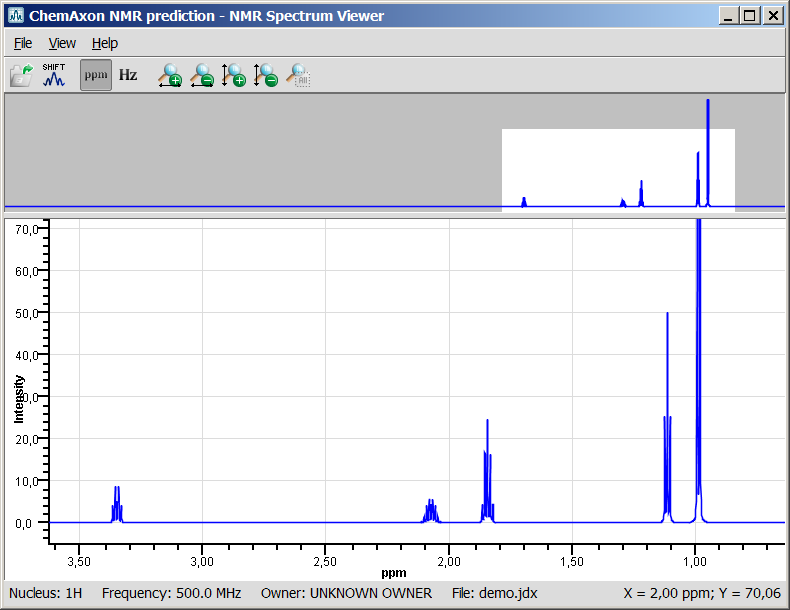Viewport: 790px width, 610px height.
Task: Click the open file folder icon
Action: [x=22, y=75]
